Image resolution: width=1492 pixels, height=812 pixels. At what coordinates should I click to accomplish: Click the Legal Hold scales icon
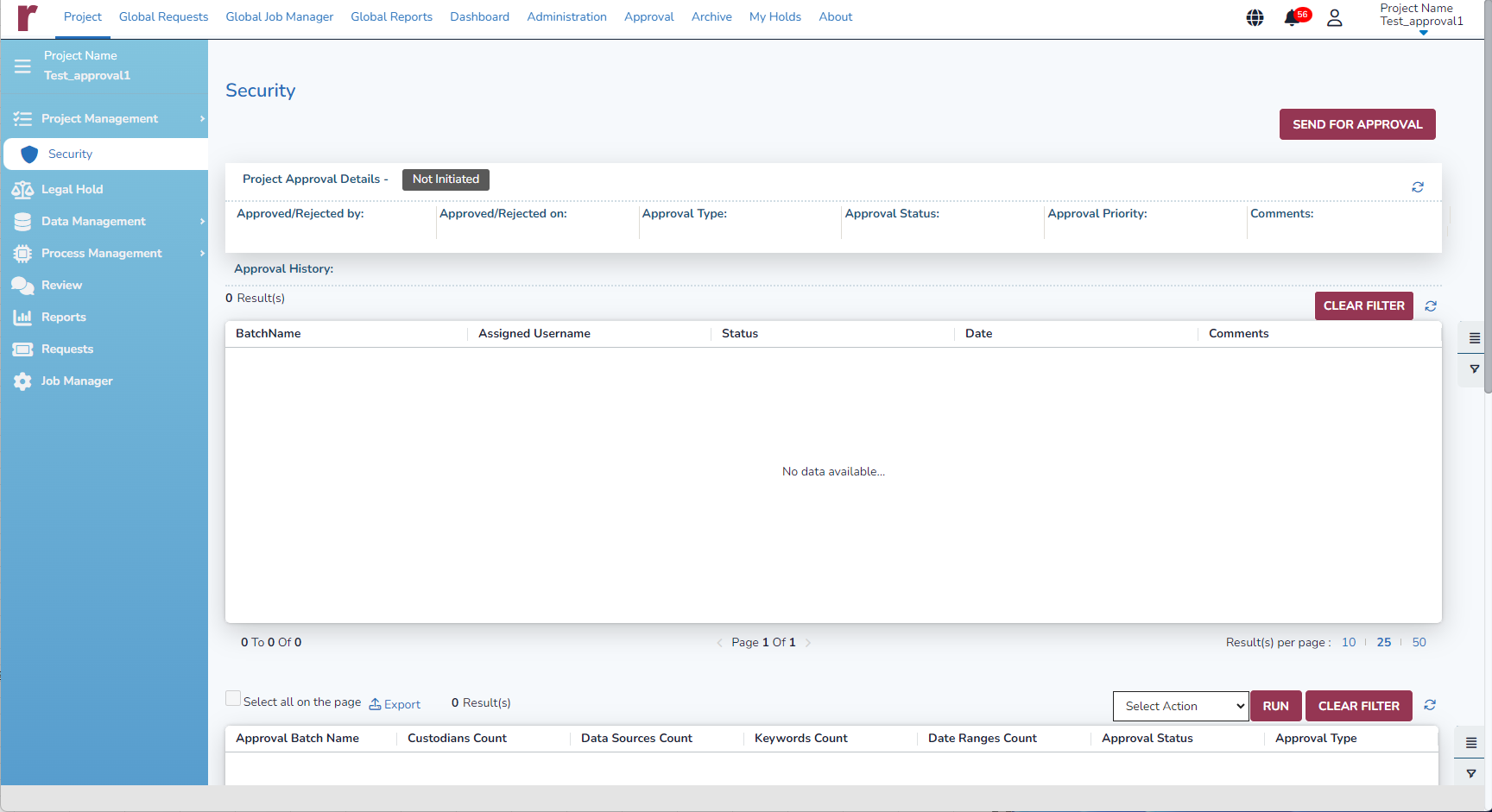point(22,190)
